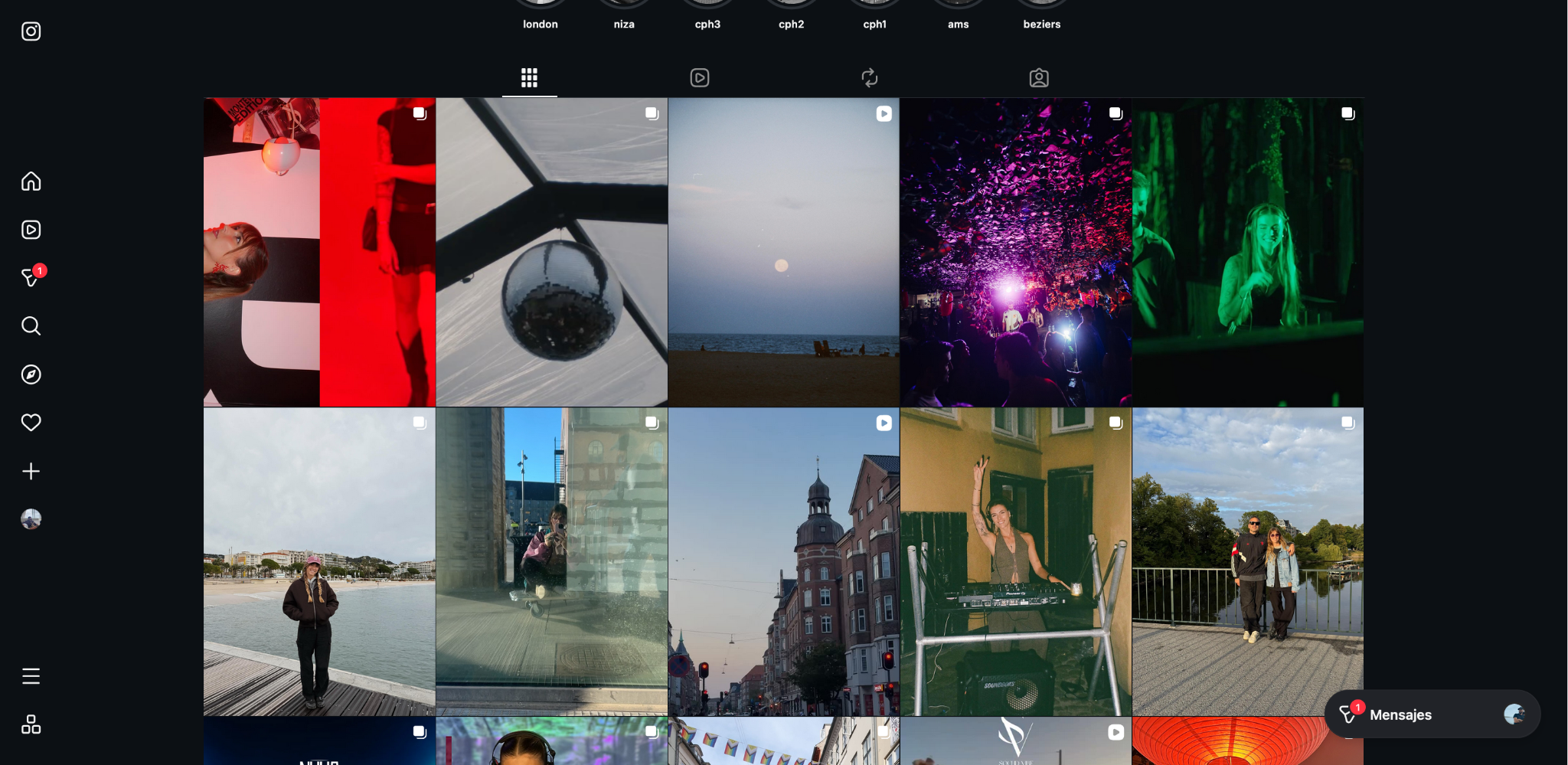Open the woman on seaside pier post
Screen dimensions: 1568x765
pyautogui.click(x=319, y=562)
